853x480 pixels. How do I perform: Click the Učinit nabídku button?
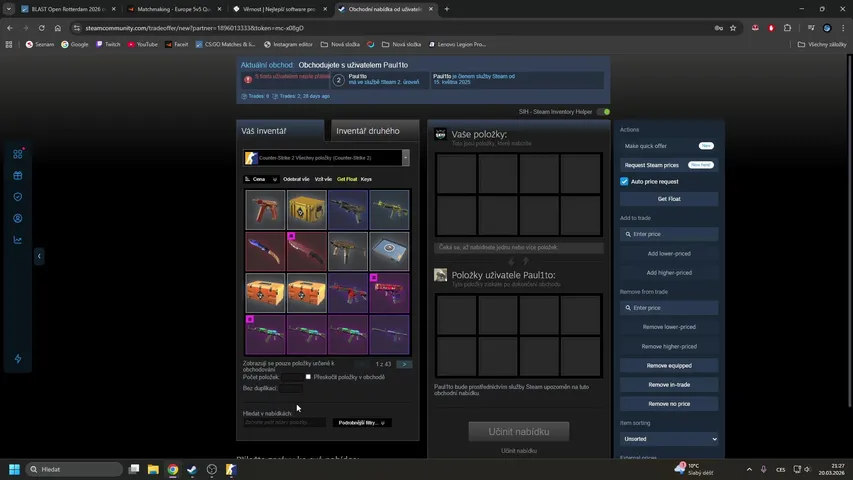(518, 432)
